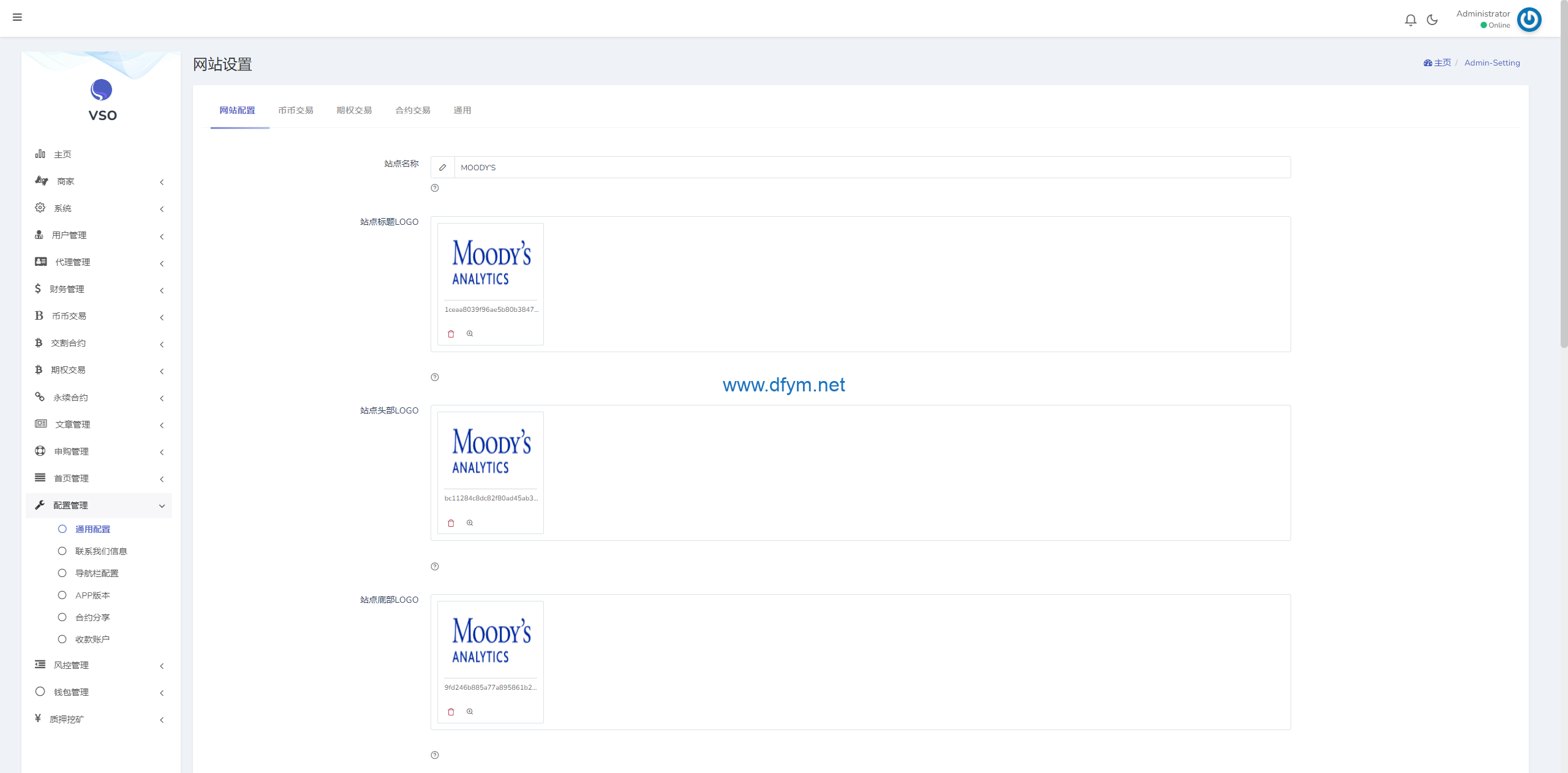Open the notifications bell

1411,20
